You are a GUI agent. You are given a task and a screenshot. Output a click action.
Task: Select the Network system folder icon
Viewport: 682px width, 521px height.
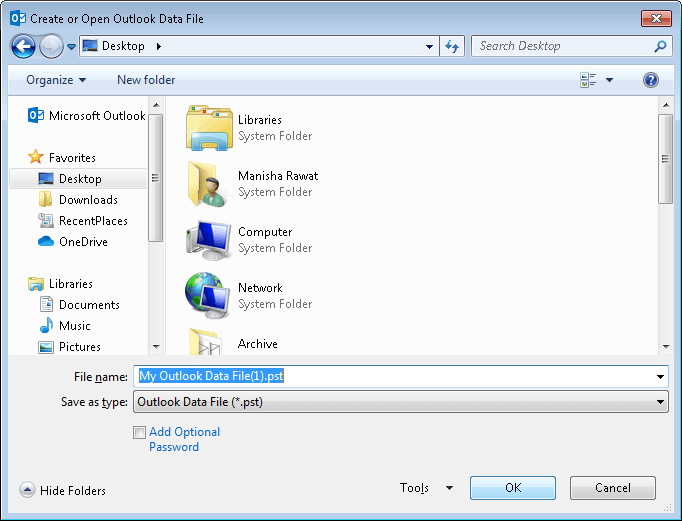[x=207, y=296]
